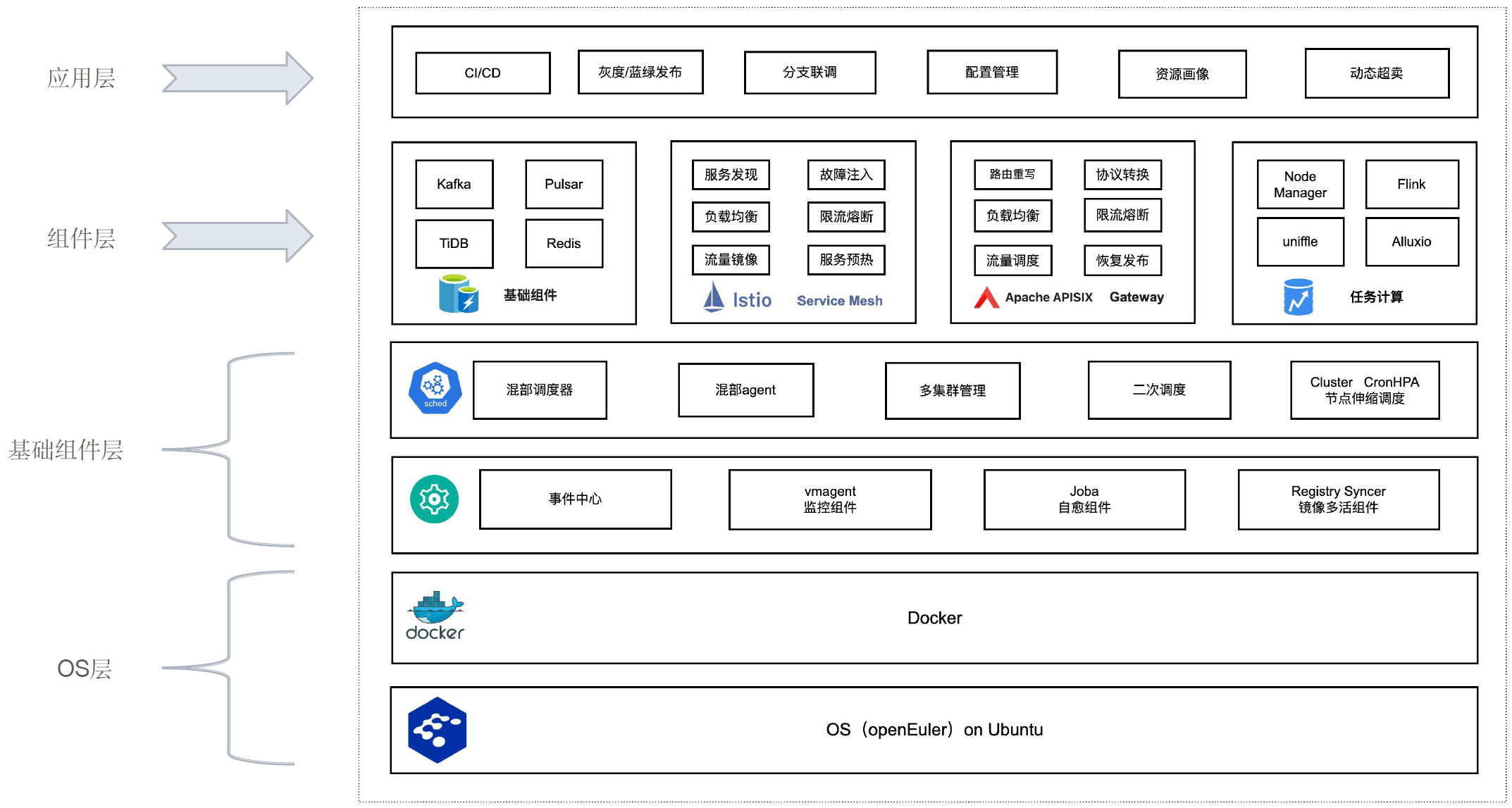Click the 服务预热 box

846,260
